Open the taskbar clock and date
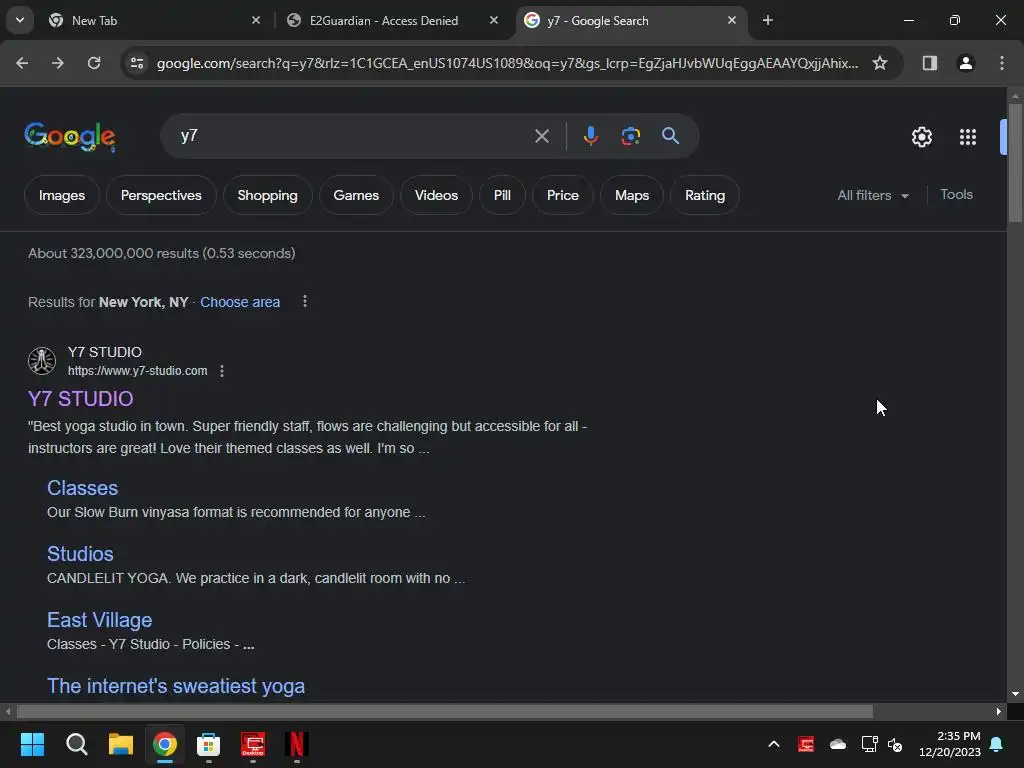1024x768 pixels. coord(950,744)
